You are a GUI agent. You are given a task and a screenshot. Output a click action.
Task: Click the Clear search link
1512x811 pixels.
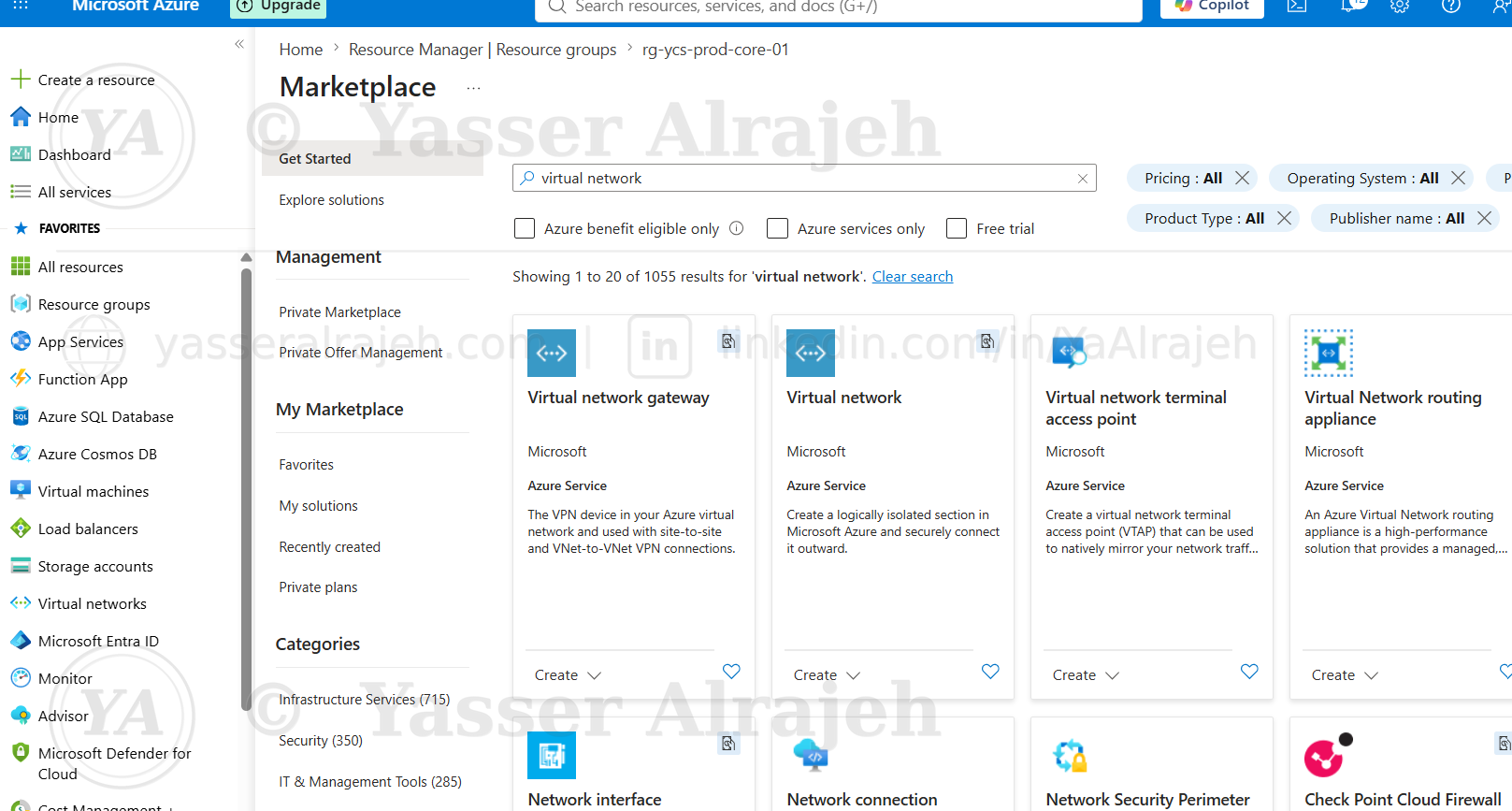coord(913,277)
